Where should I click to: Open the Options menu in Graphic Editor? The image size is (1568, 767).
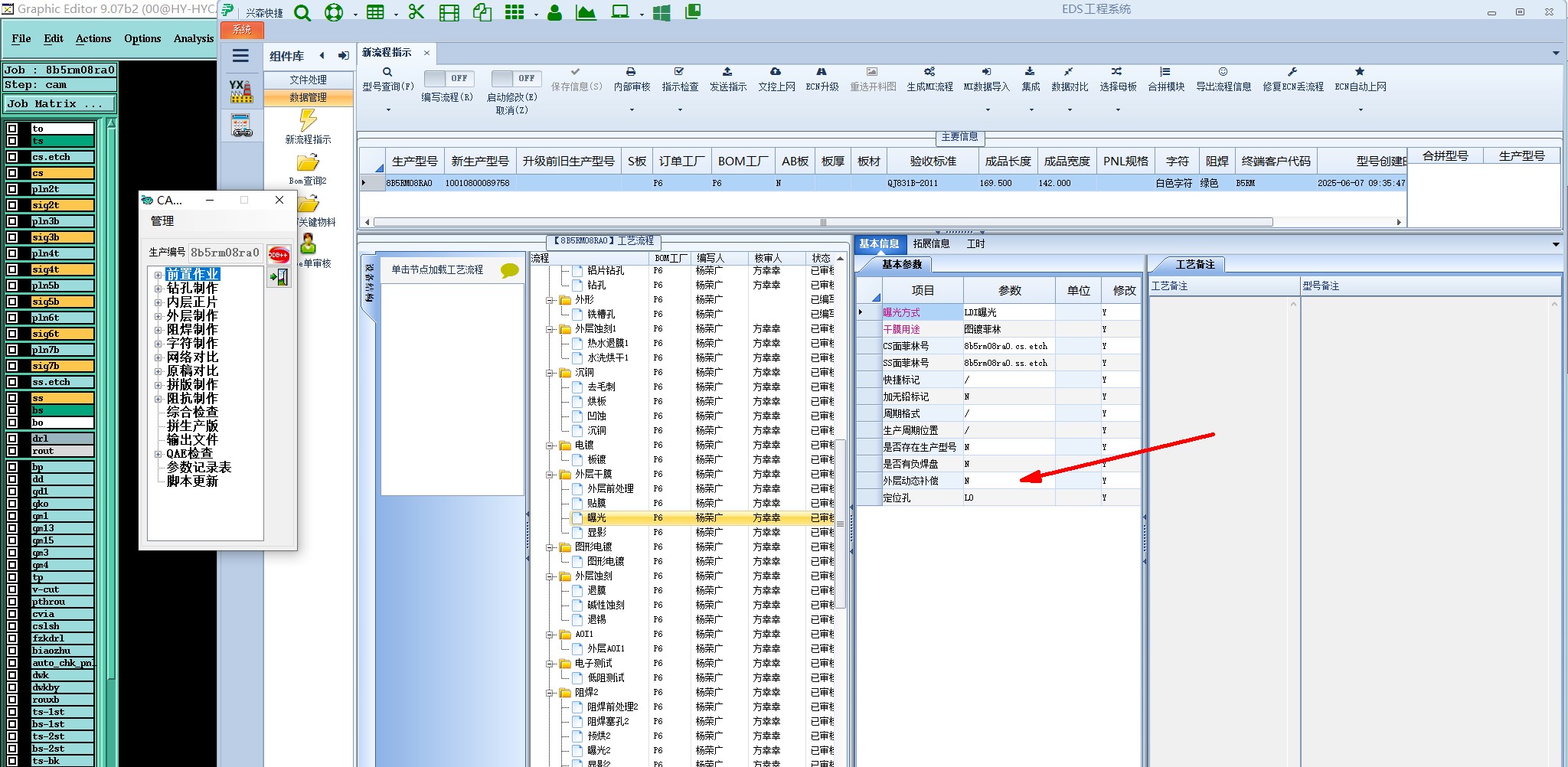(x=142, y=38)
